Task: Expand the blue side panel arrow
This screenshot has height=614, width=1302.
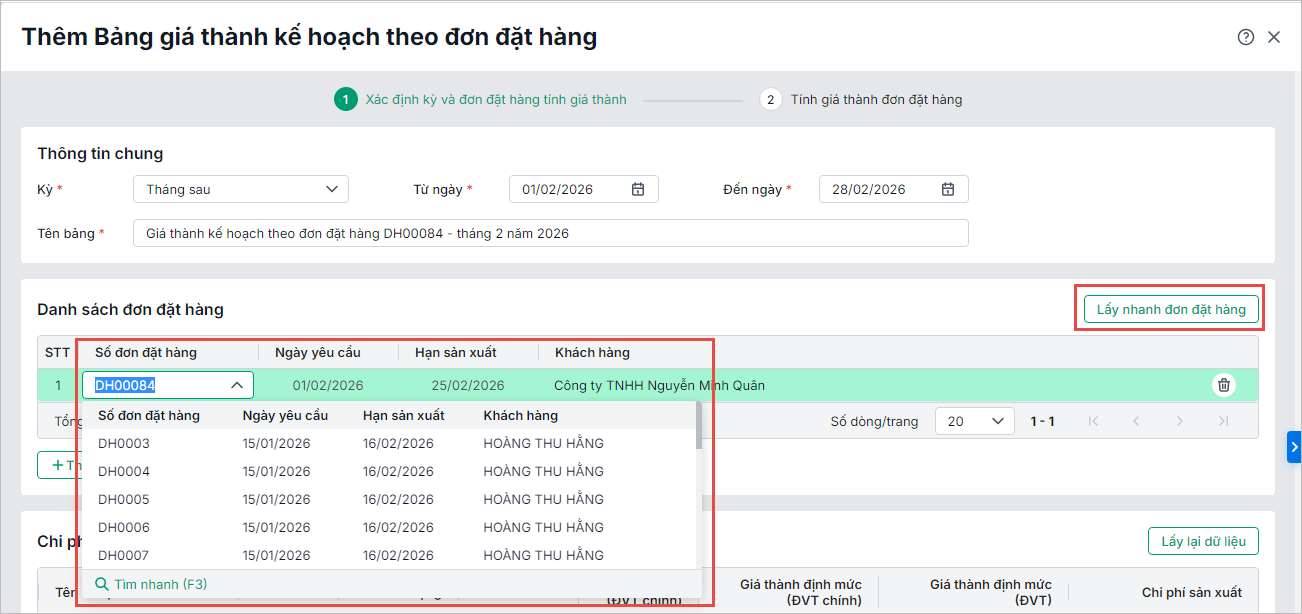Action: click(x=1294, y=446)
